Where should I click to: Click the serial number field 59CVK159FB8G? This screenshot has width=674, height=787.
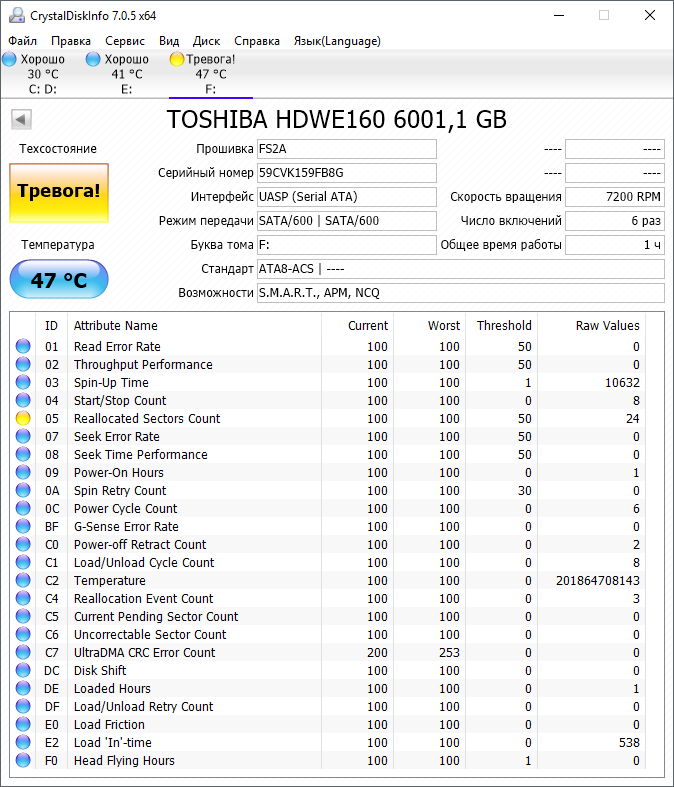pyautogui.click(x=347, y=173)
